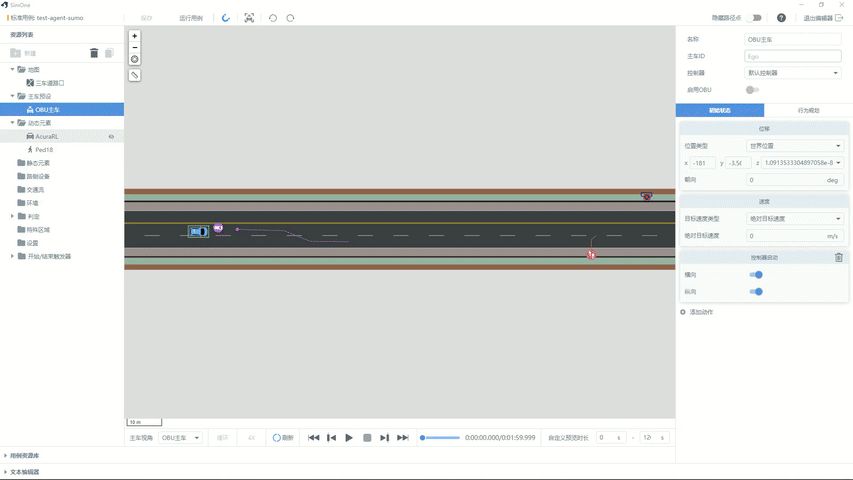Open the 位置类型 dropdown
Viewport: 853px width, 480px height.
pyautogui.click(x=794, y=146)
